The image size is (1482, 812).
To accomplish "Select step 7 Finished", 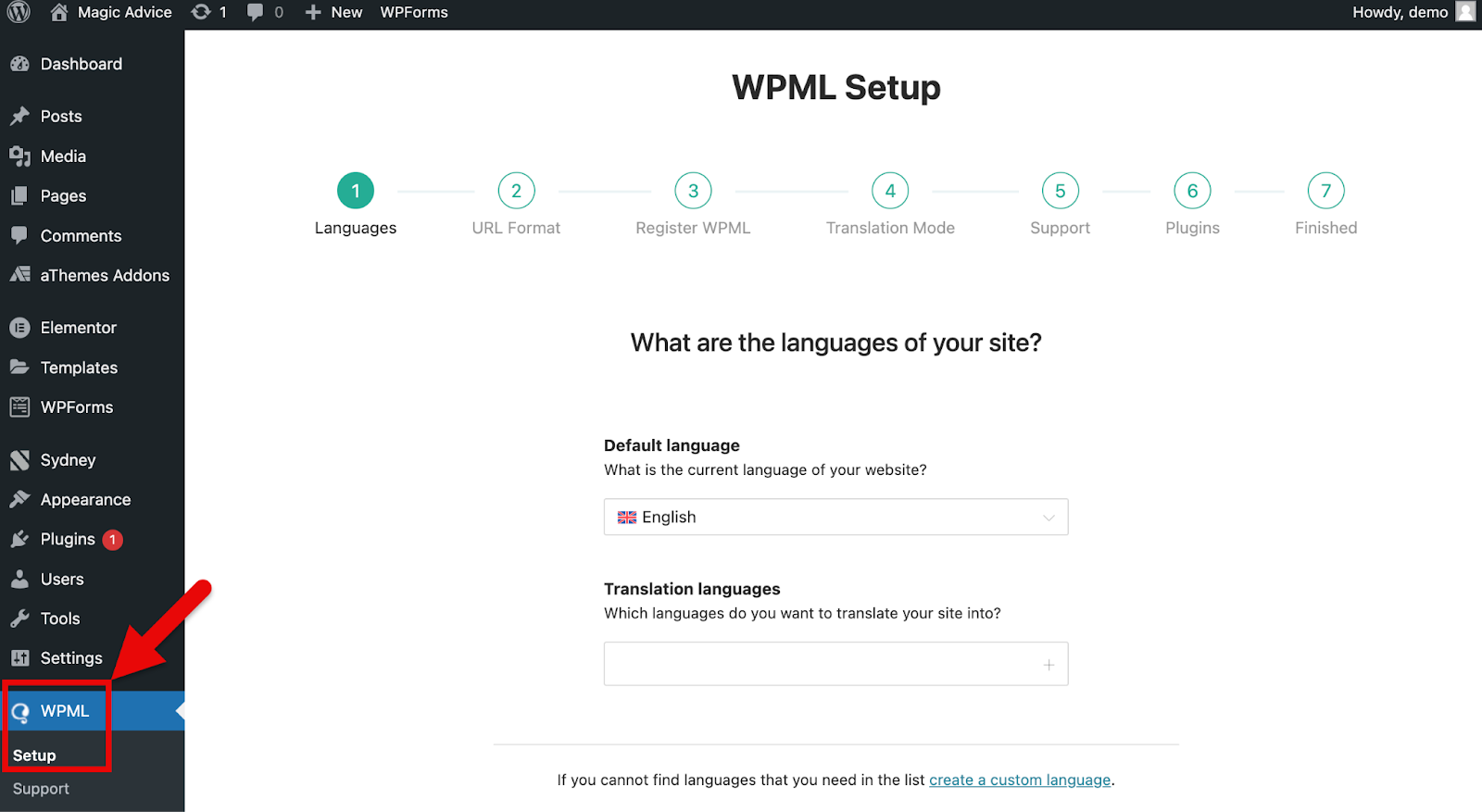I will click(1326, 191).
